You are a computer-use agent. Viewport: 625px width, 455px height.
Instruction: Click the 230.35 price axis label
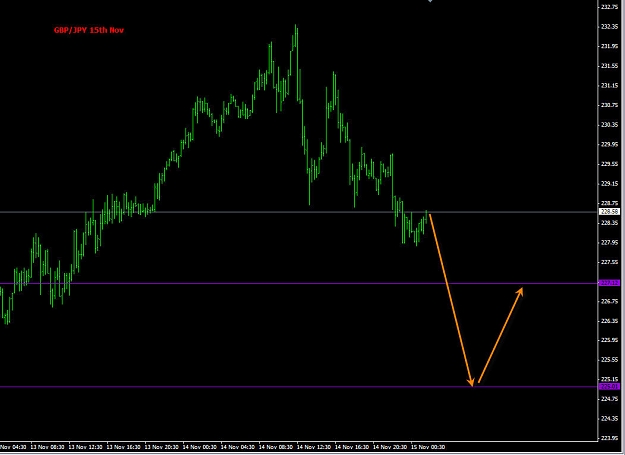[609, 125]
